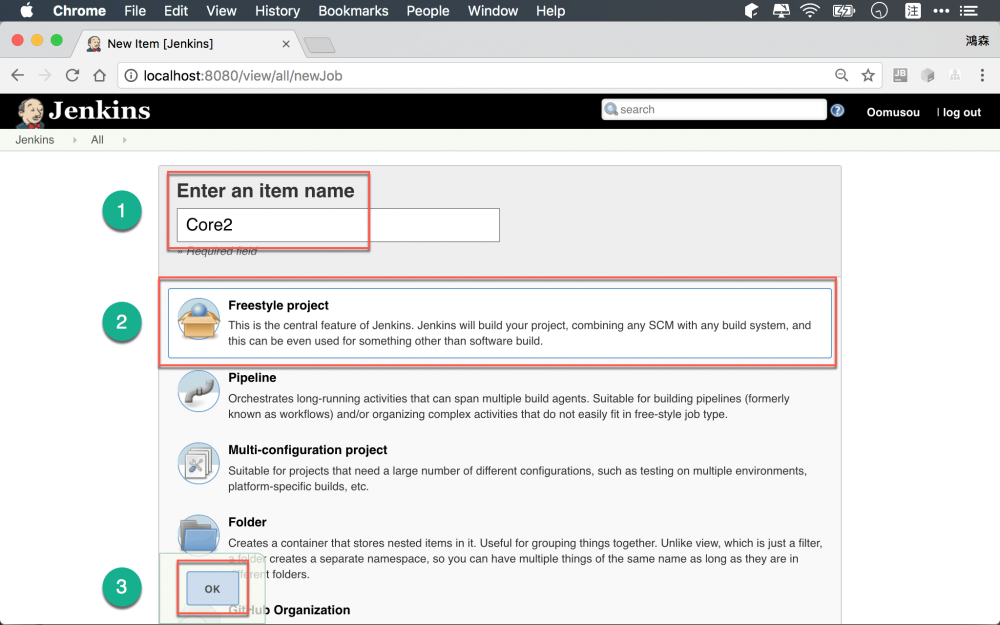Click the Multi-configuration project icon
Viewport: 1000px width, 625px height.
[x=198, y=464]
